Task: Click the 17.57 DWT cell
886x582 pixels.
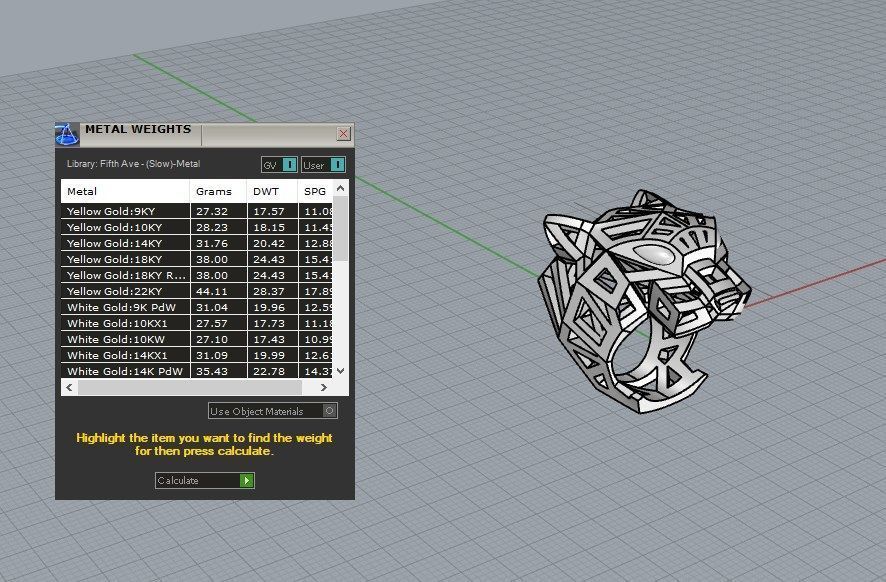Action: pyautogui.click(x=272, y=211)
